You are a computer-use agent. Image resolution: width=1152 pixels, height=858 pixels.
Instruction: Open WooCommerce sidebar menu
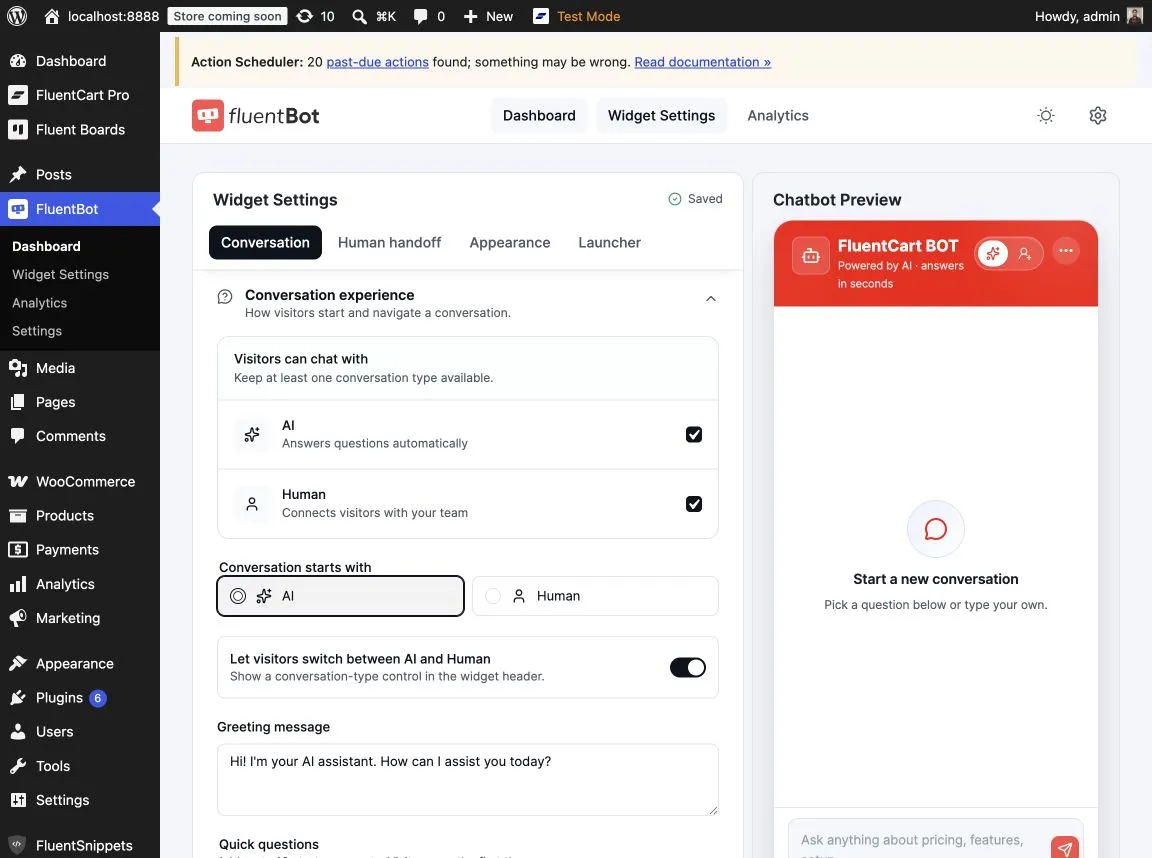pos(85,481)
